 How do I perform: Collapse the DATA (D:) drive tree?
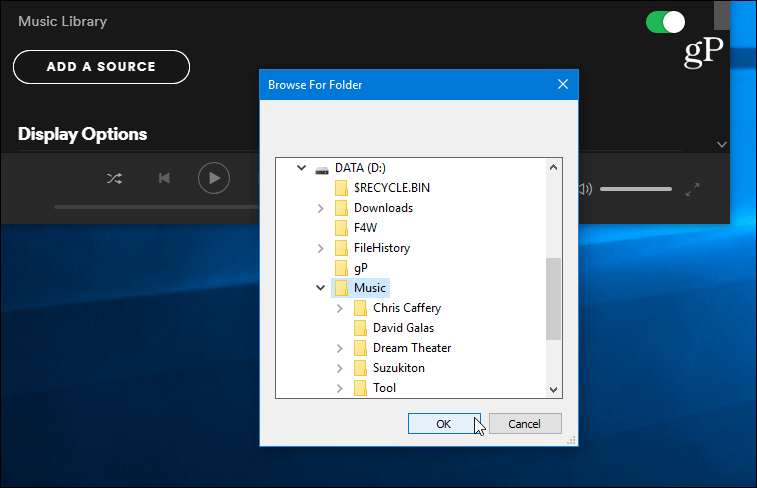click(301, 168)
